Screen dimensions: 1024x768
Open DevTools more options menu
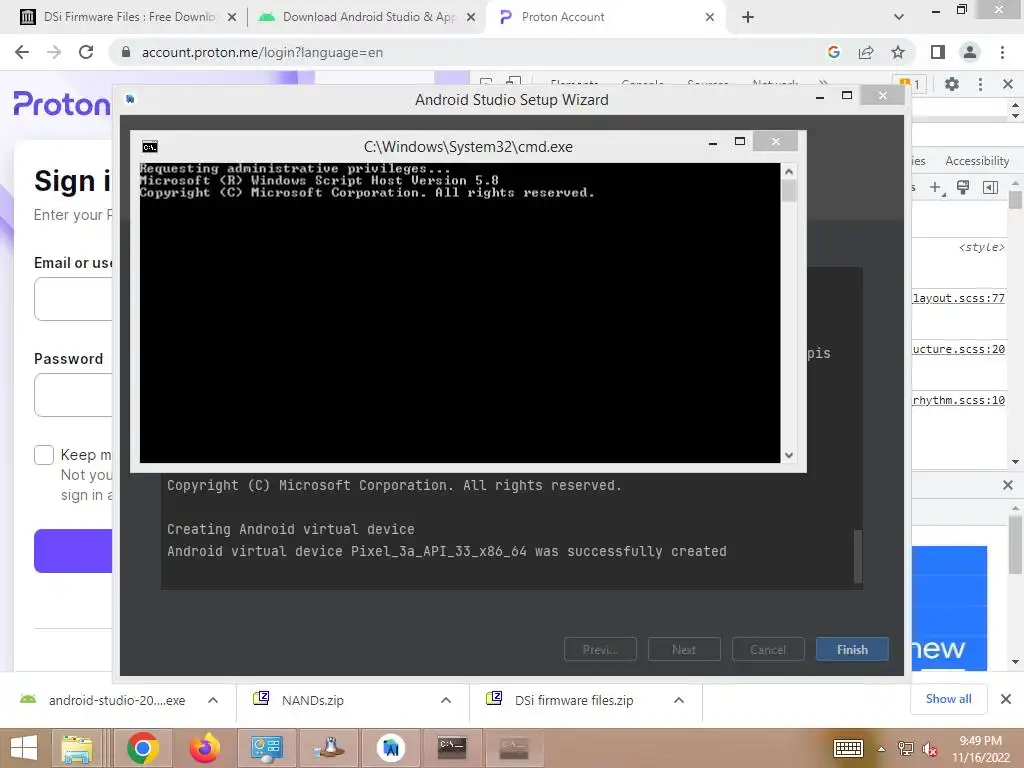(x=980, y=84)
